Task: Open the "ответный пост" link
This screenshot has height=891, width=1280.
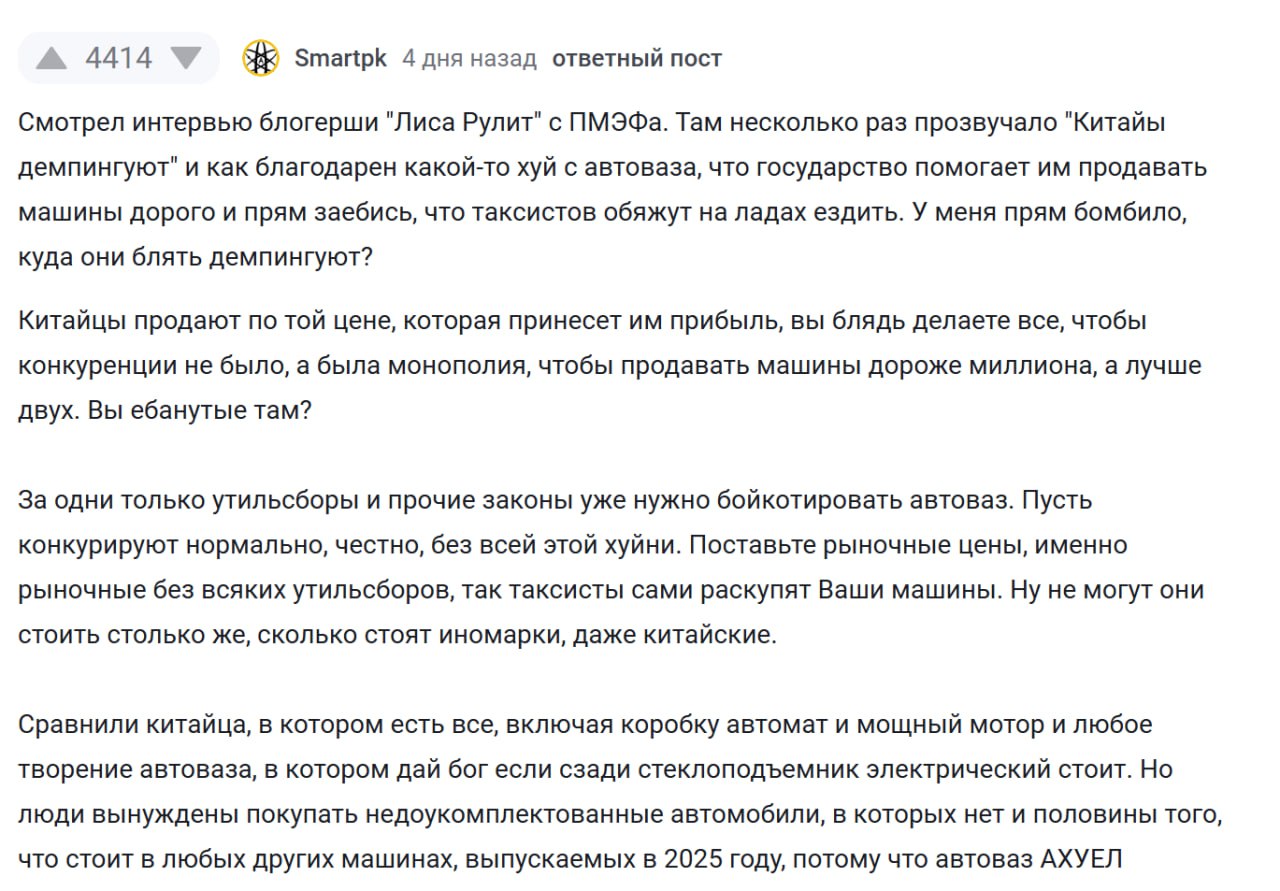Action: pos(637,59)
